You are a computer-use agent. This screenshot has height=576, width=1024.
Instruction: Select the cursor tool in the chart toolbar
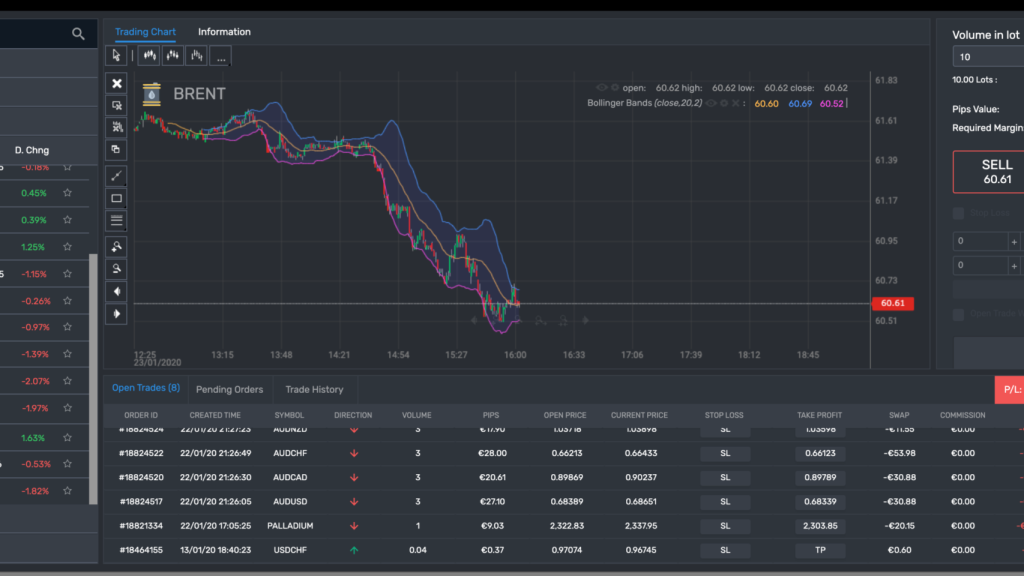117,55
